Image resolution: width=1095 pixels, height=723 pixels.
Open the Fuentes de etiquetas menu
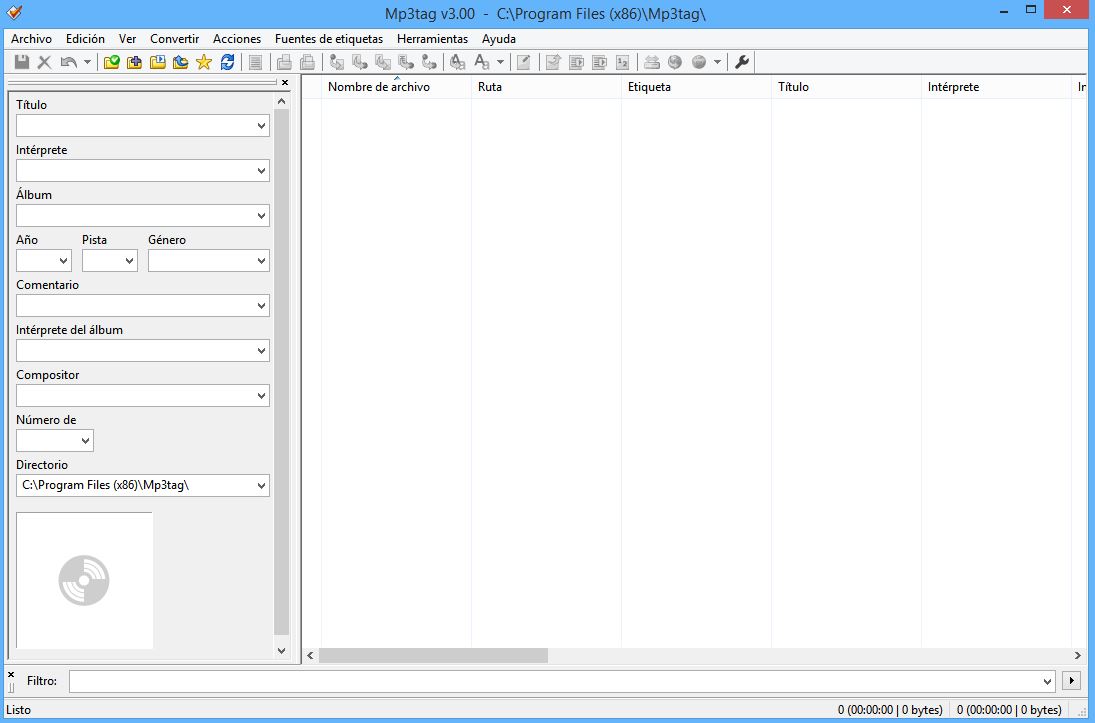[x=329, y=39]
